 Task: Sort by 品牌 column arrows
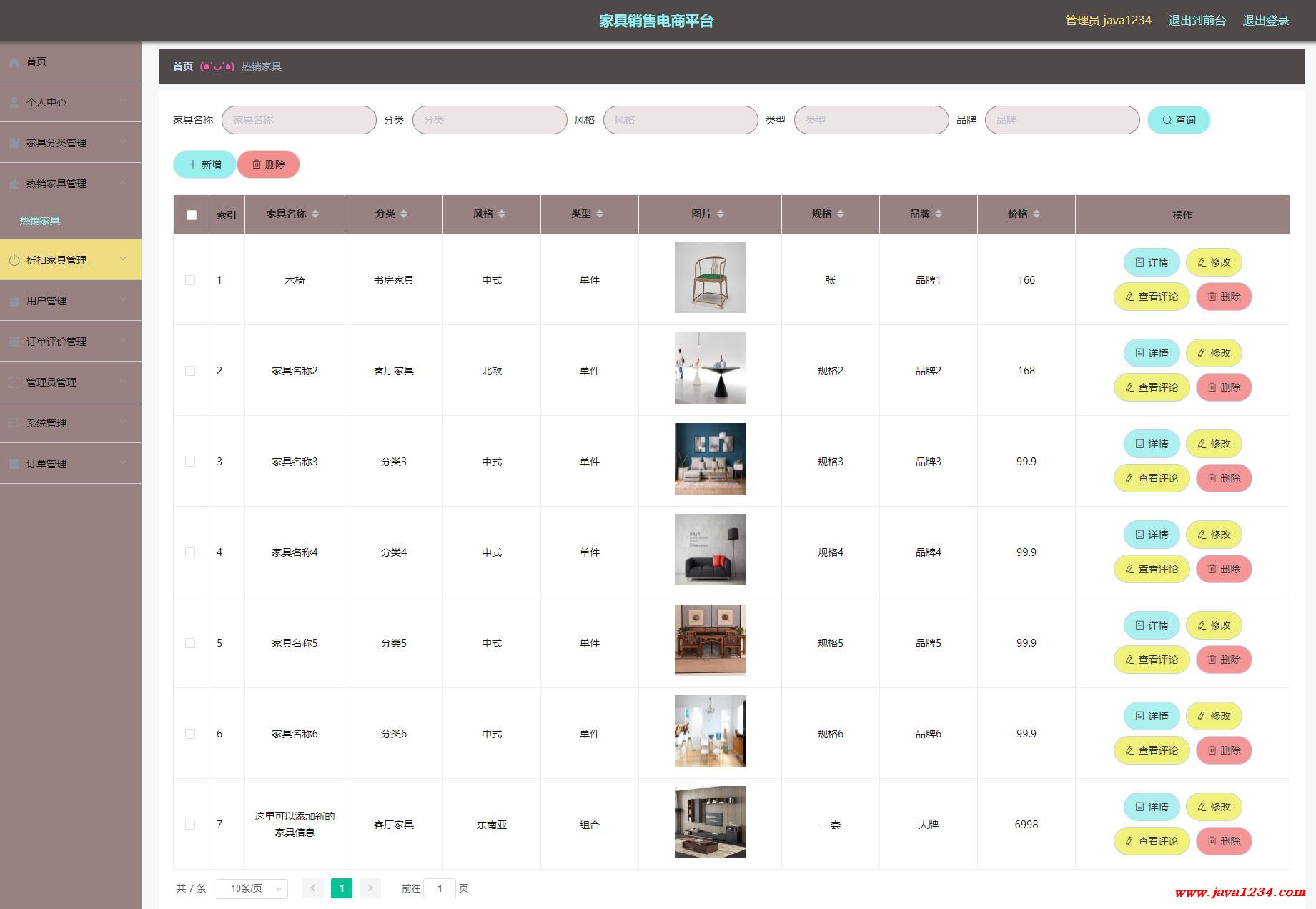pos(939,214)
